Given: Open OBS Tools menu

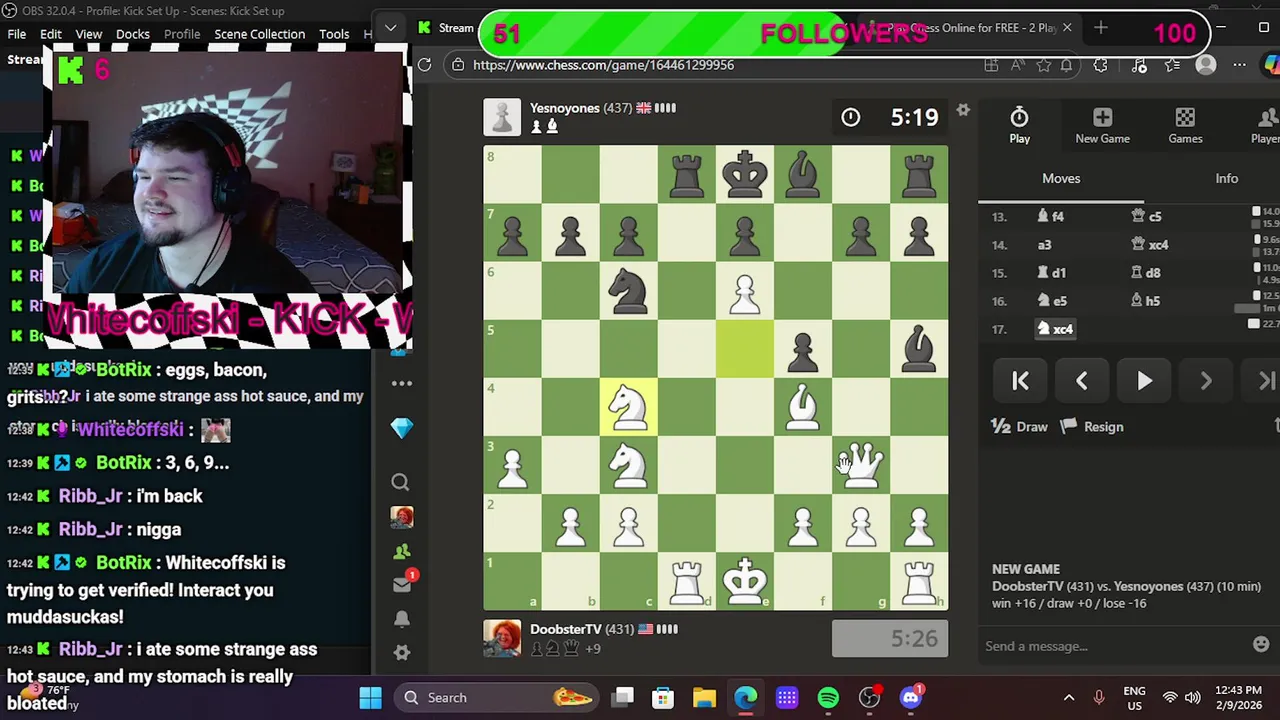Looking at the screenshot, I should [x=334, y=34].
